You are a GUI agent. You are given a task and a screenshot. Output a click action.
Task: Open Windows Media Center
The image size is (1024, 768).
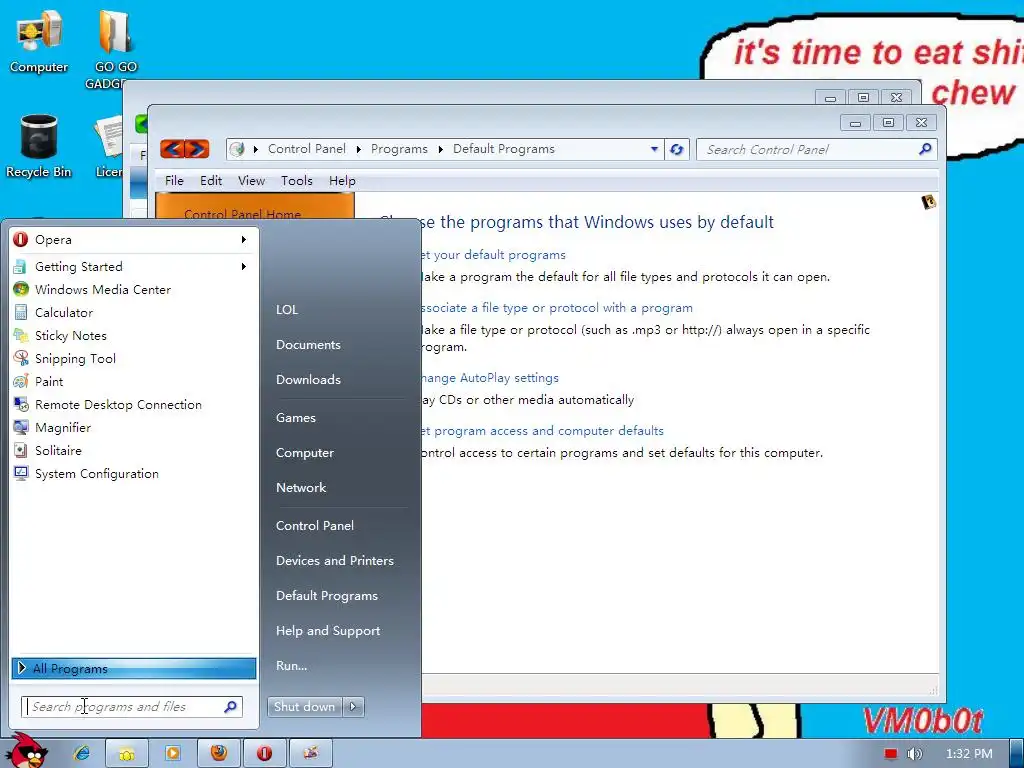(x=134, y=289)
